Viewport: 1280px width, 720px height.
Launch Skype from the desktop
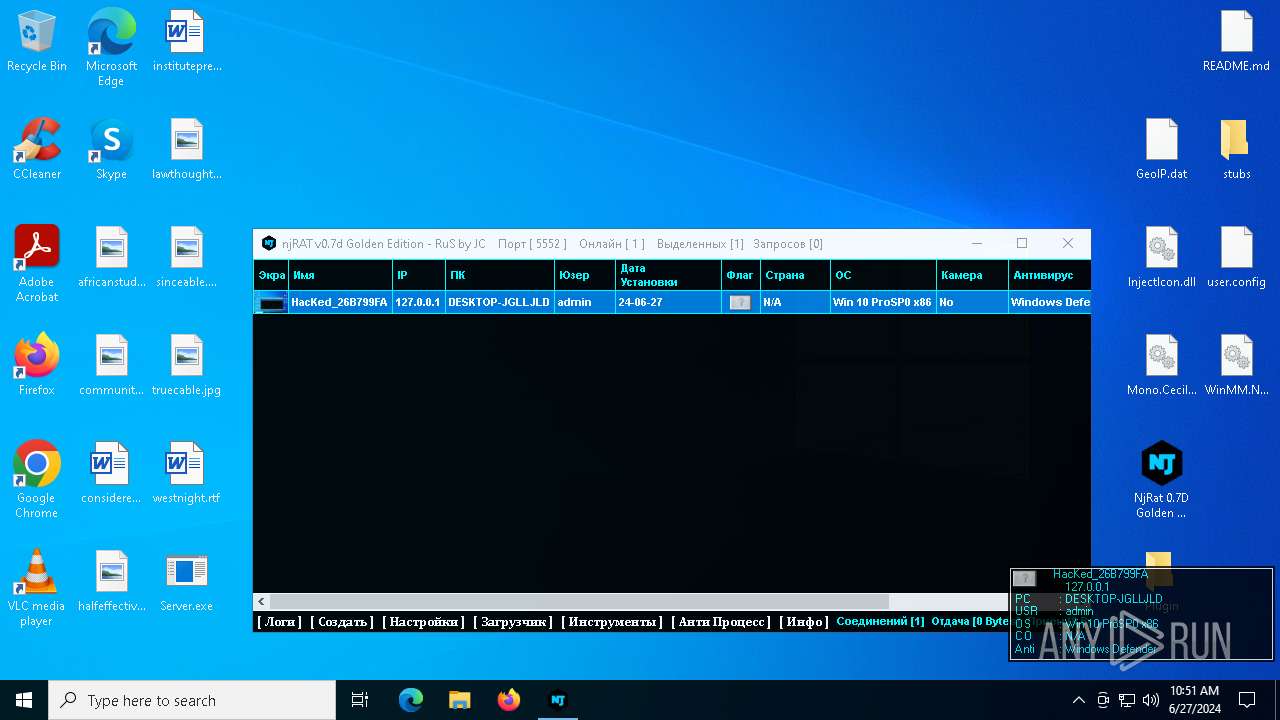click(111, 150)
